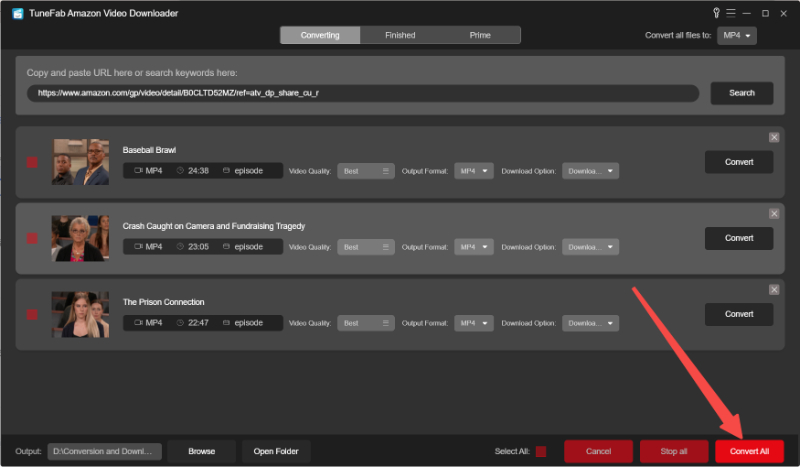This screenshot has height=467, width=800.
Task: Click the Convert All button
Action: (749, 451)
